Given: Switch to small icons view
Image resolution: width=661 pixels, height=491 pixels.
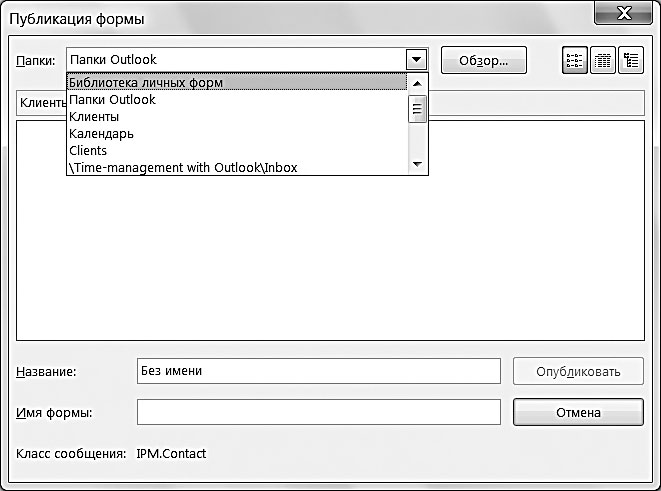Looking at the screenshot, I should (x=603, y=60).
